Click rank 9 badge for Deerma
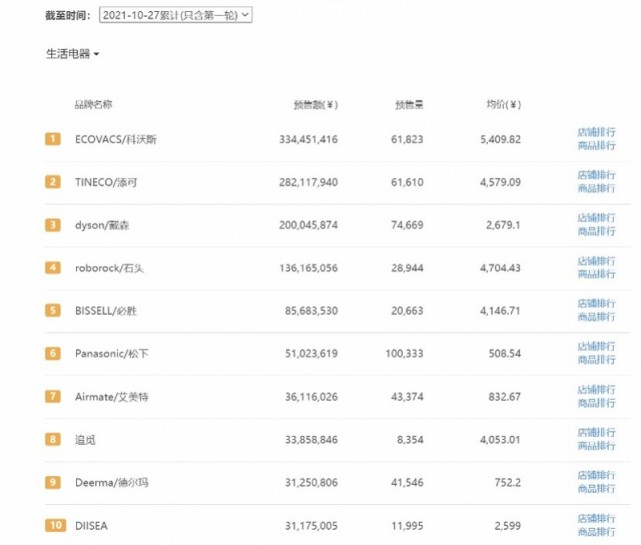Screen dimensions: 641x545 pyautogui.click(x=53, y=482)
